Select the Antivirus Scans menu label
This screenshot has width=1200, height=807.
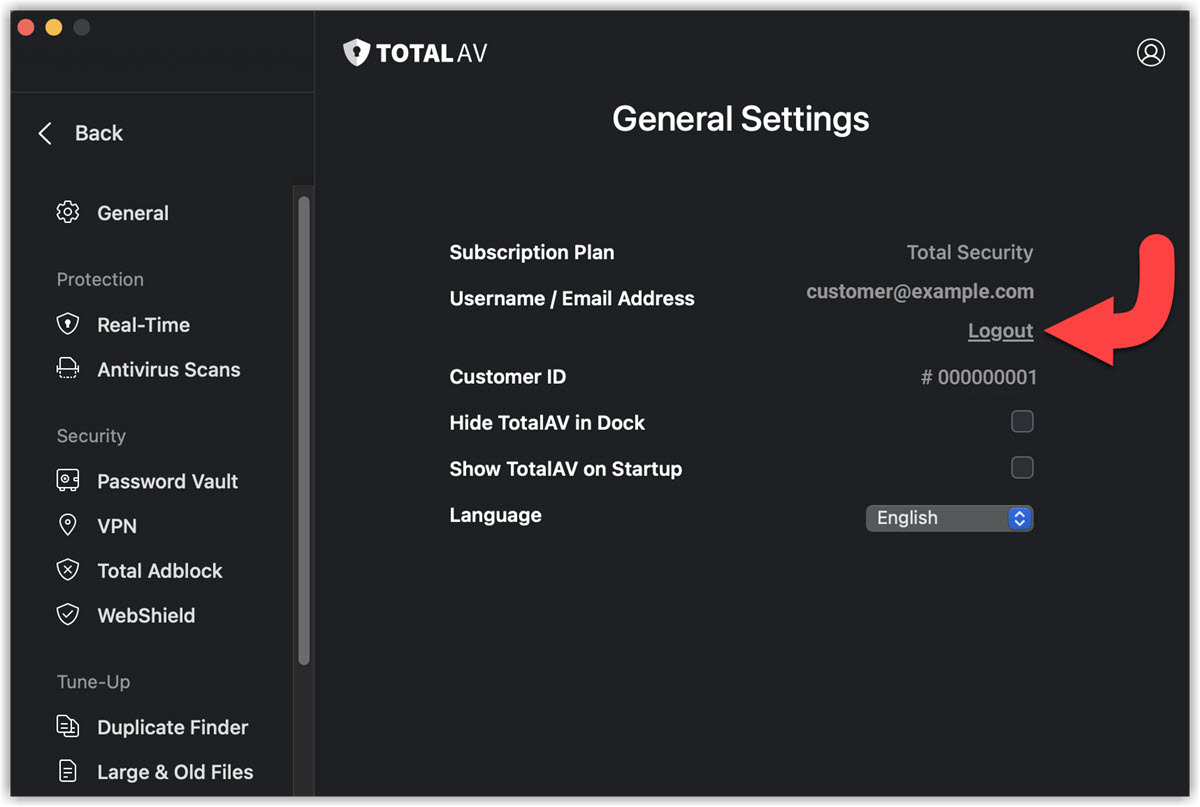(x=169, y=370)
